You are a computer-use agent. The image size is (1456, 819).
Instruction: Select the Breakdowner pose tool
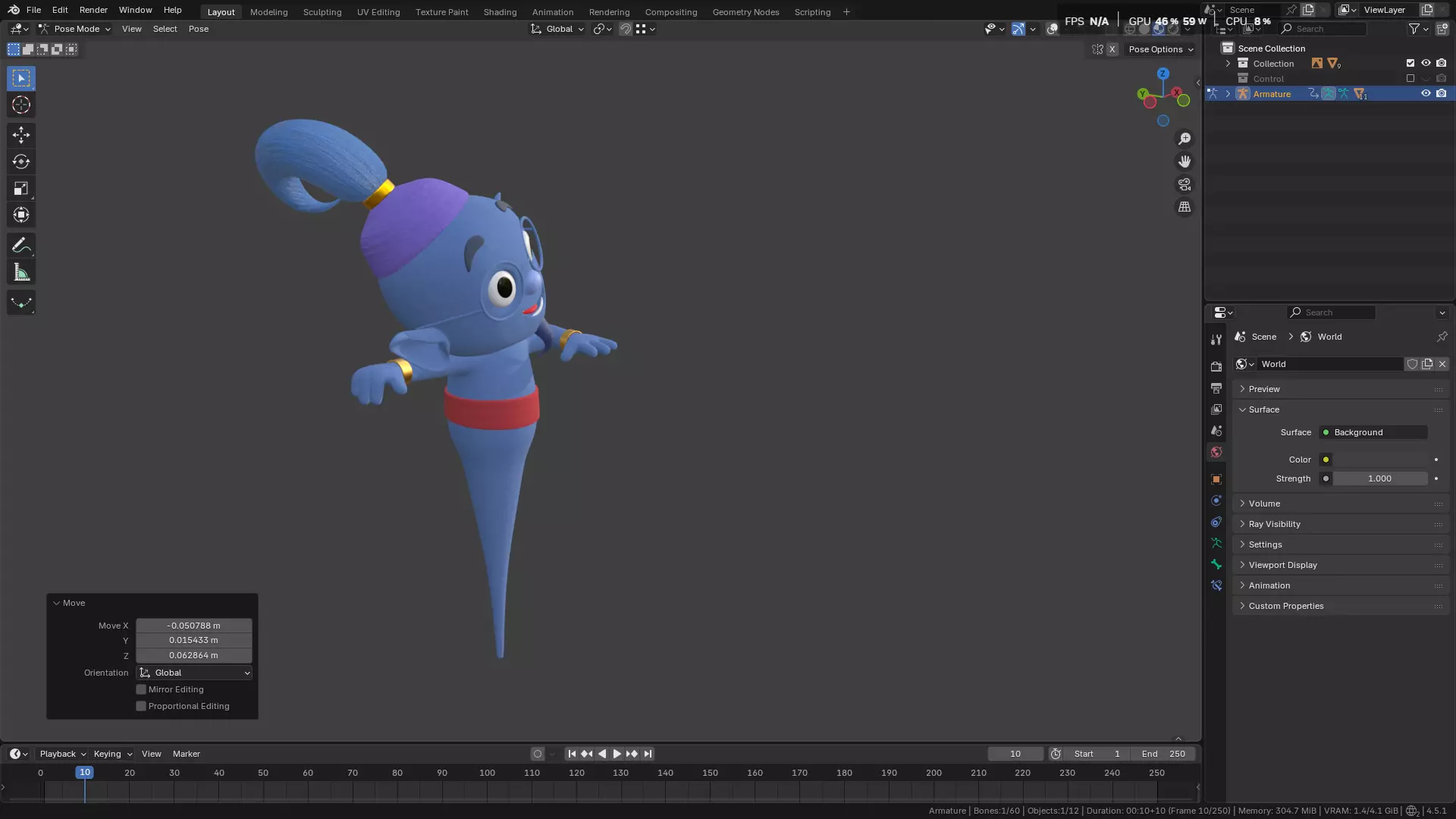coord(21,303)
